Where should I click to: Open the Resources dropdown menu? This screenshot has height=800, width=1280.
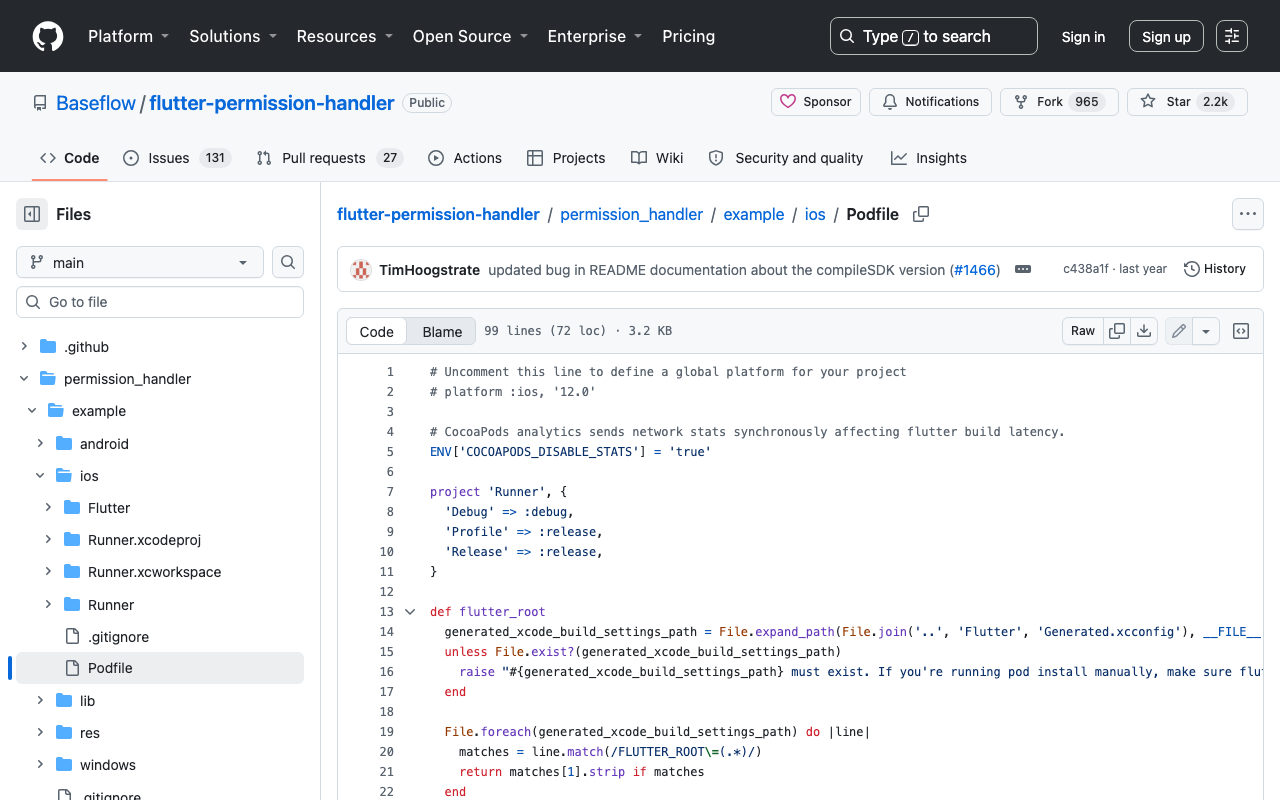tap(345, 36)
